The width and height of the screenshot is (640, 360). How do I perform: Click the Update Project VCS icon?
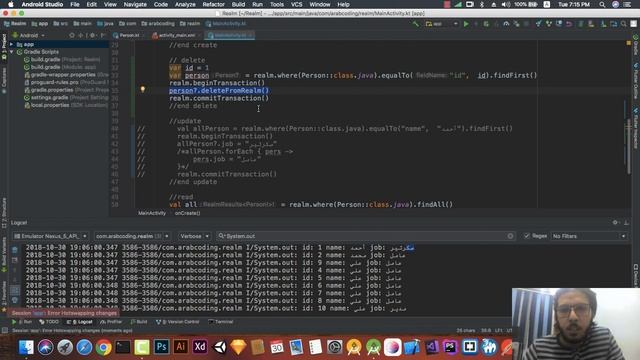point(539,24)
